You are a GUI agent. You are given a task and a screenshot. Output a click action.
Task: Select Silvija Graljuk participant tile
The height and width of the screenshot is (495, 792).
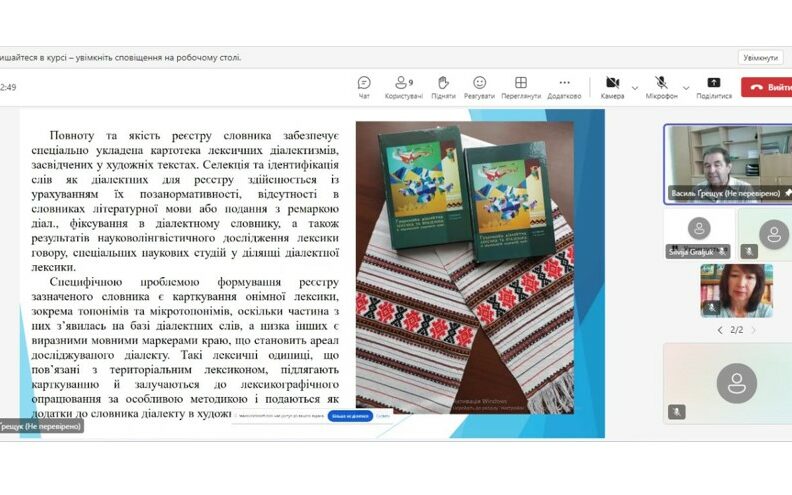[698, 235]
